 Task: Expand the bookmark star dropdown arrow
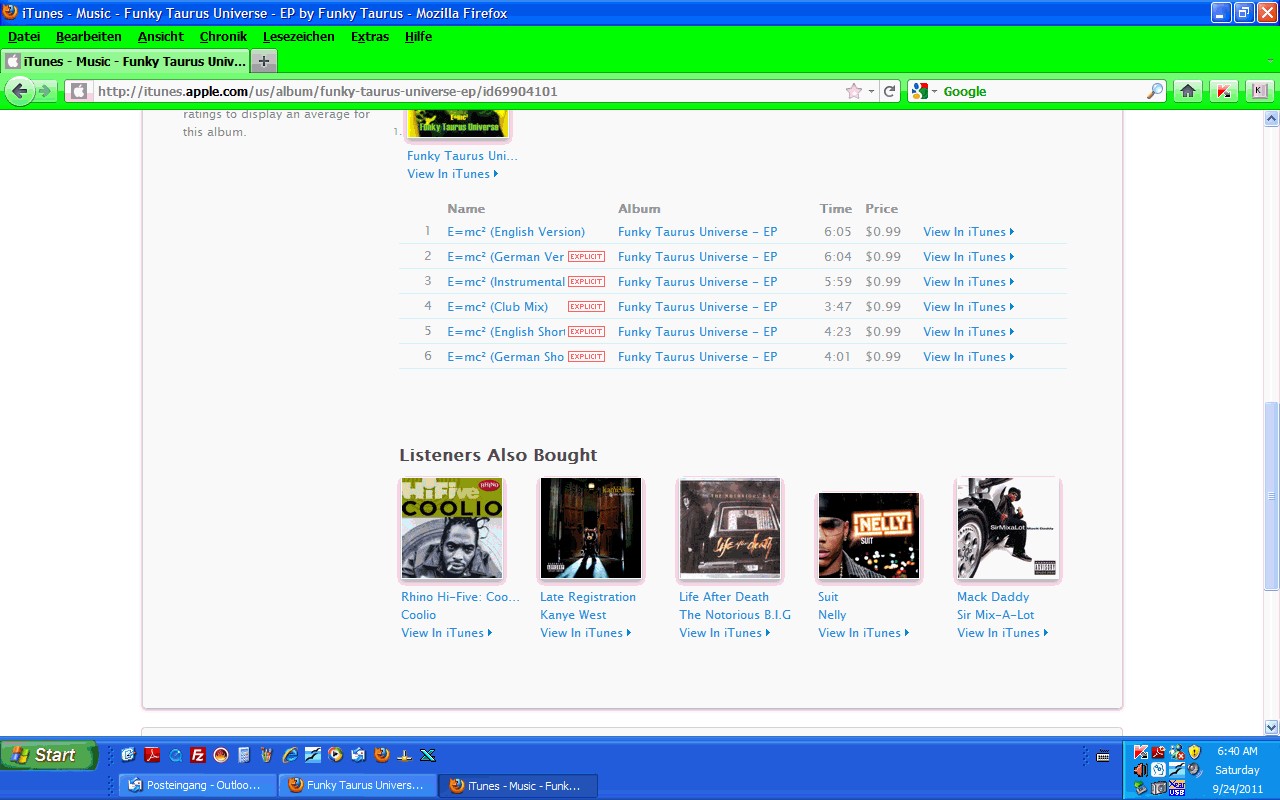(x=871, y=91)
